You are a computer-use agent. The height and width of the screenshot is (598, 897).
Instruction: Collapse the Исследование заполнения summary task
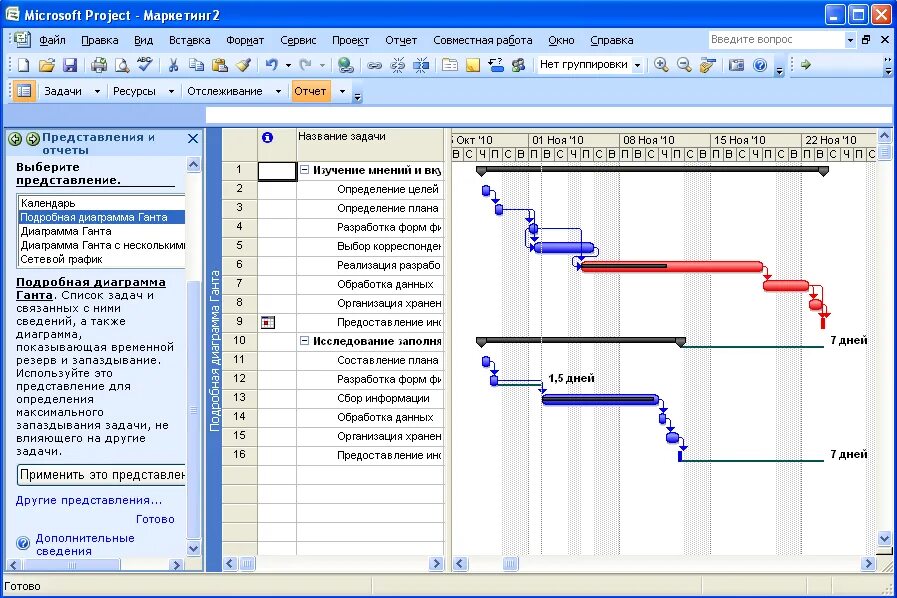[305, 341]
